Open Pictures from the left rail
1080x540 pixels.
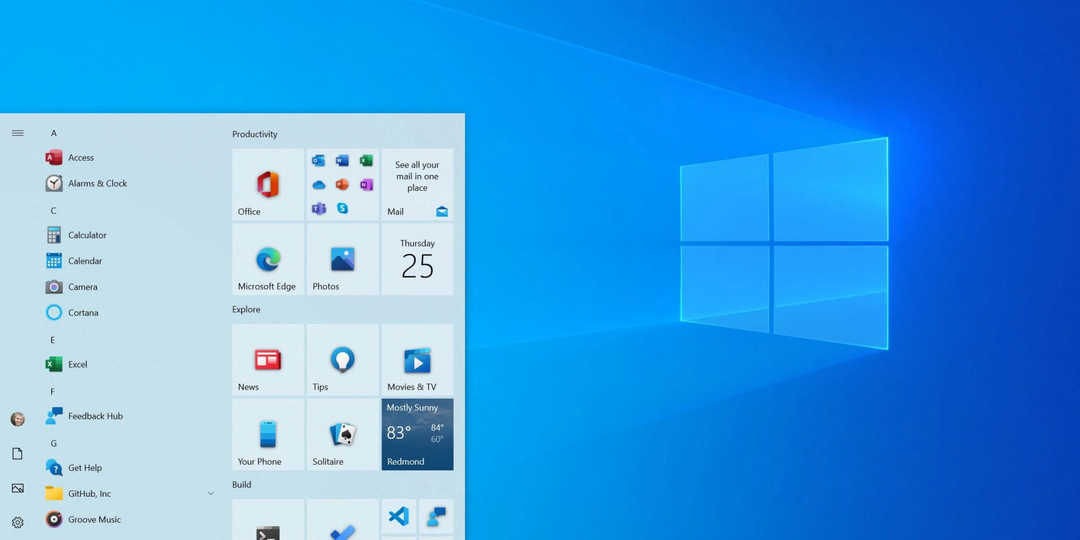[x=17, y=488]
